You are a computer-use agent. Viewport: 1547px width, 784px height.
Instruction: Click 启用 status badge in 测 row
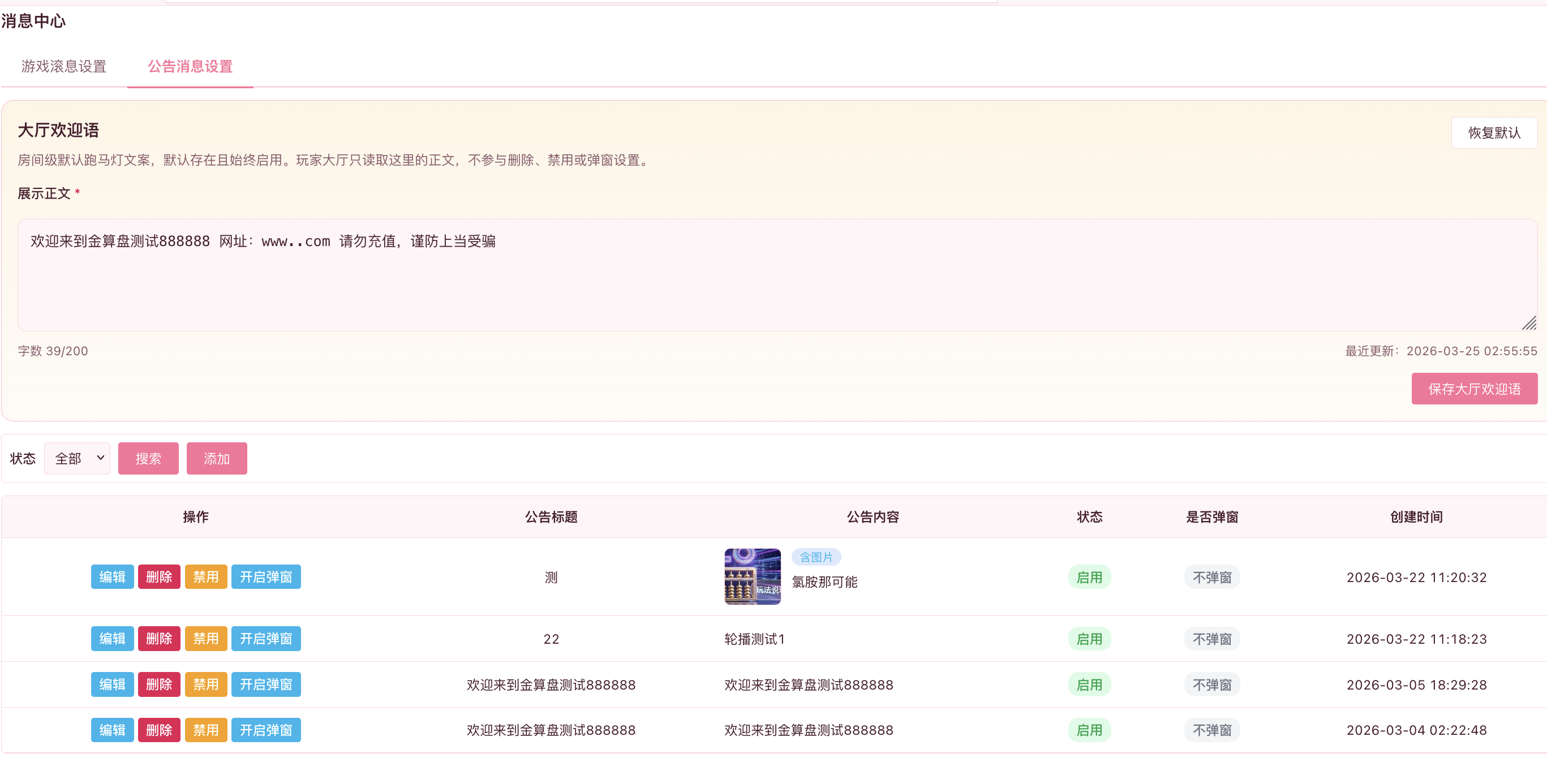click(1089, 577)
